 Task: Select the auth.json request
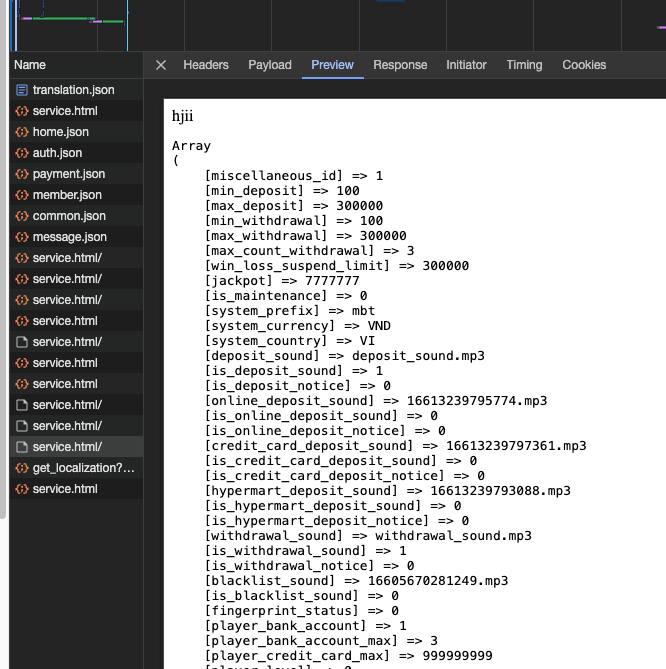76,153
